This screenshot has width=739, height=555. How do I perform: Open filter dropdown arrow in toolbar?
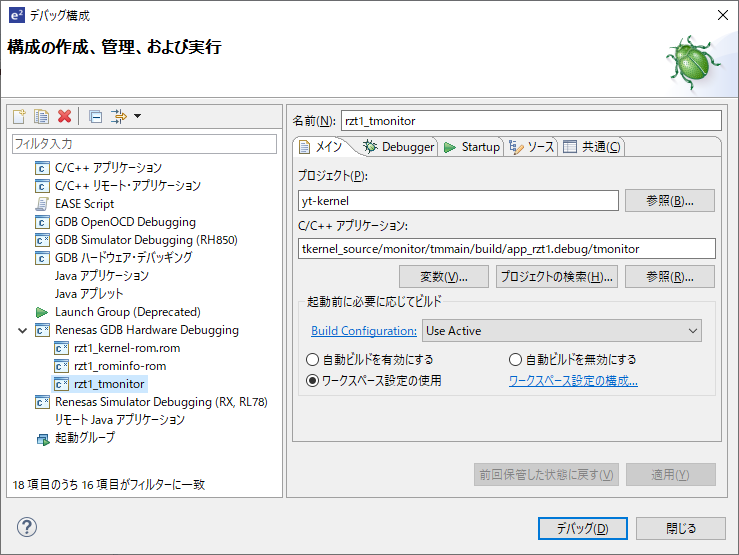137,116
